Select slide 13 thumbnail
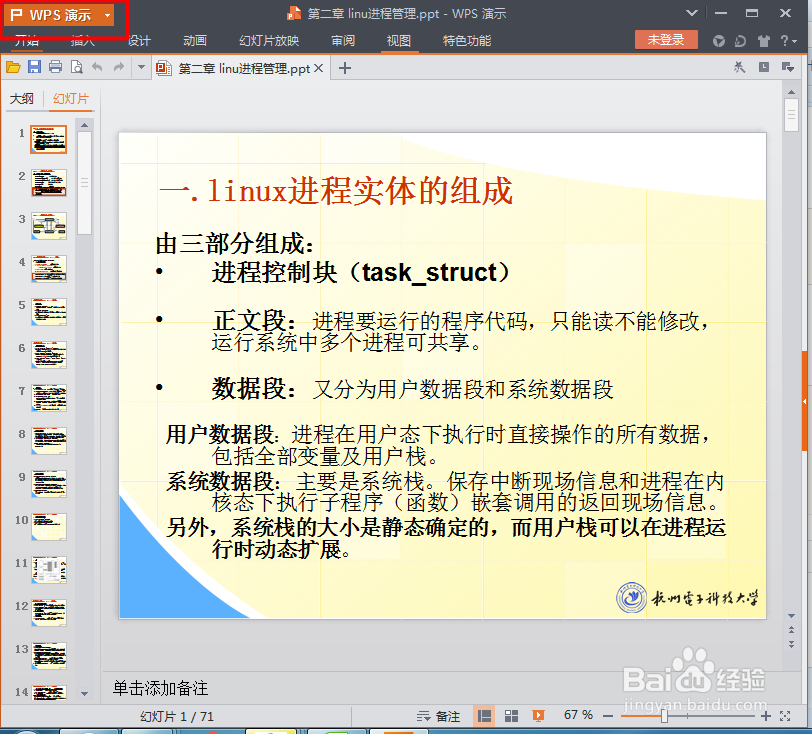Viewport: 812px width, 734px height. pos(49,656)
